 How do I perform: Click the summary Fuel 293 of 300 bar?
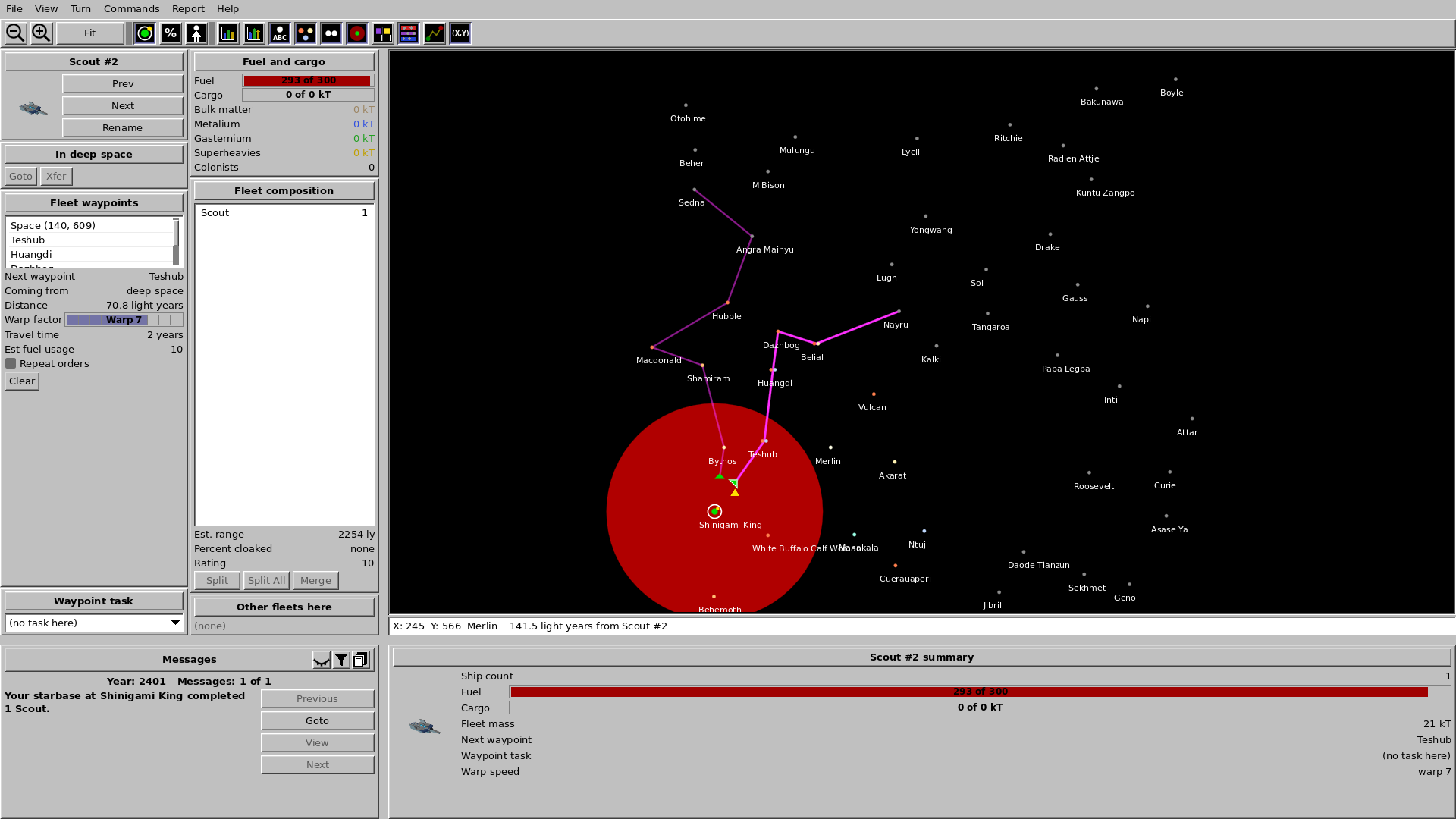[980, 692]
